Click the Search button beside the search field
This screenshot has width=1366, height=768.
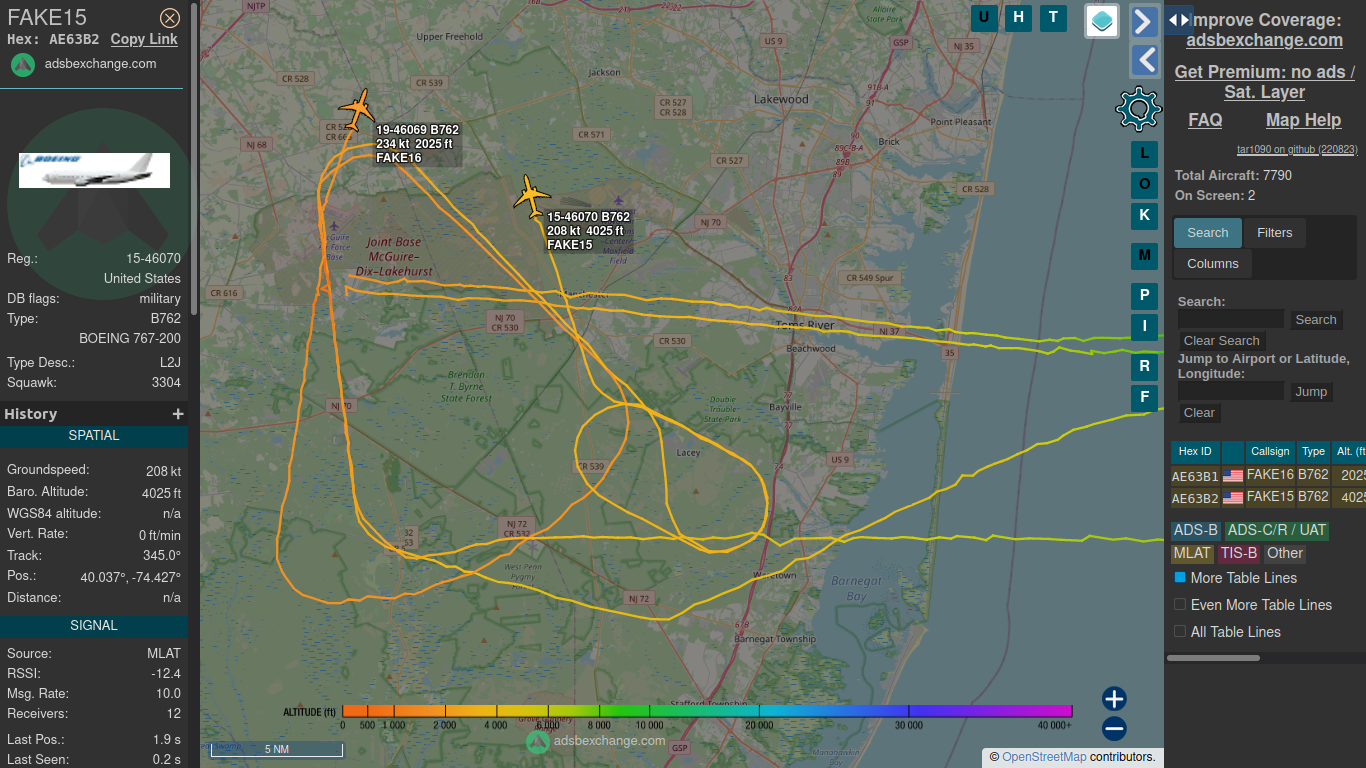point(1316,320)
